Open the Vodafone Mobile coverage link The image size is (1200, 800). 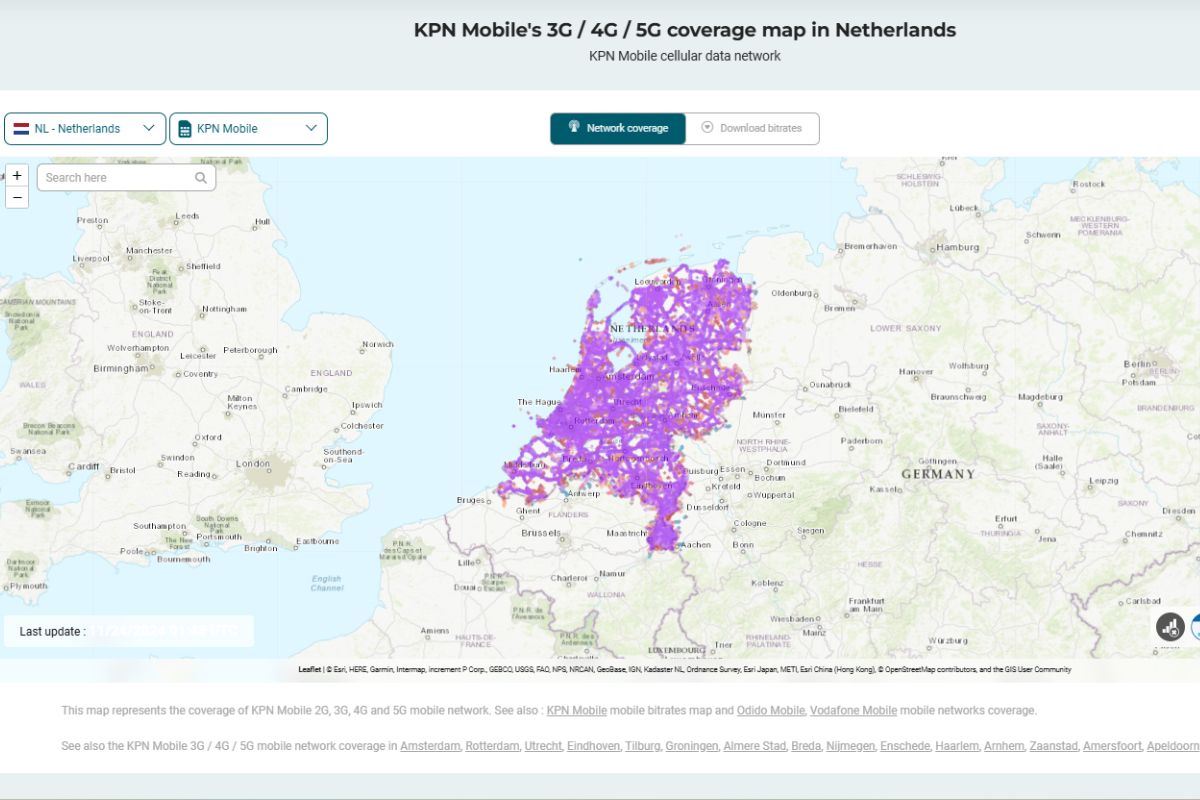click(850, 710)
